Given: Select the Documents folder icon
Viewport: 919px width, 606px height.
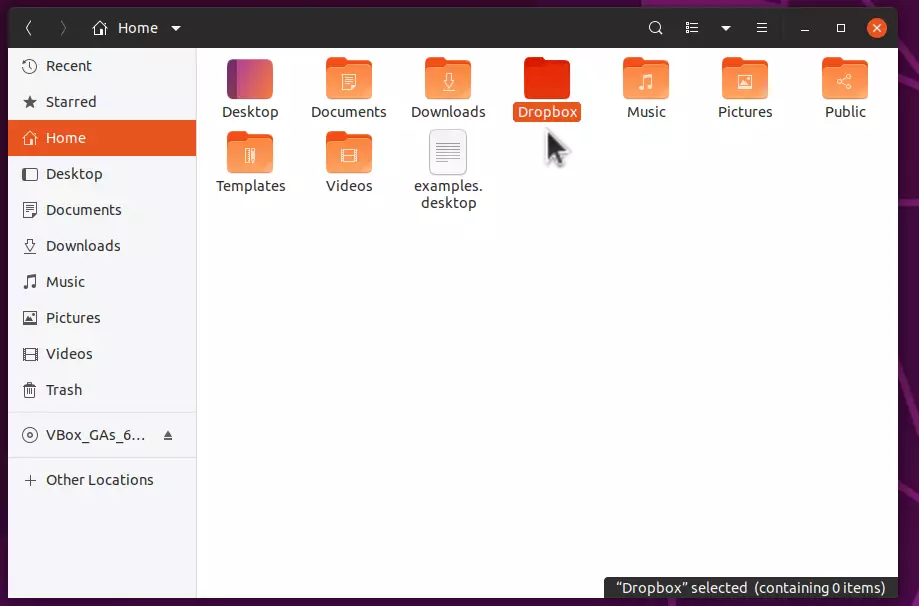Looking at the screenshot, I should 349,79.
